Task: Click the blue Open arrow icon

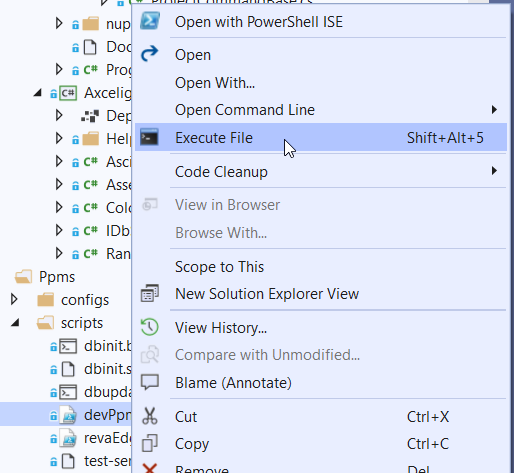Action: click(x=149, y=54)
